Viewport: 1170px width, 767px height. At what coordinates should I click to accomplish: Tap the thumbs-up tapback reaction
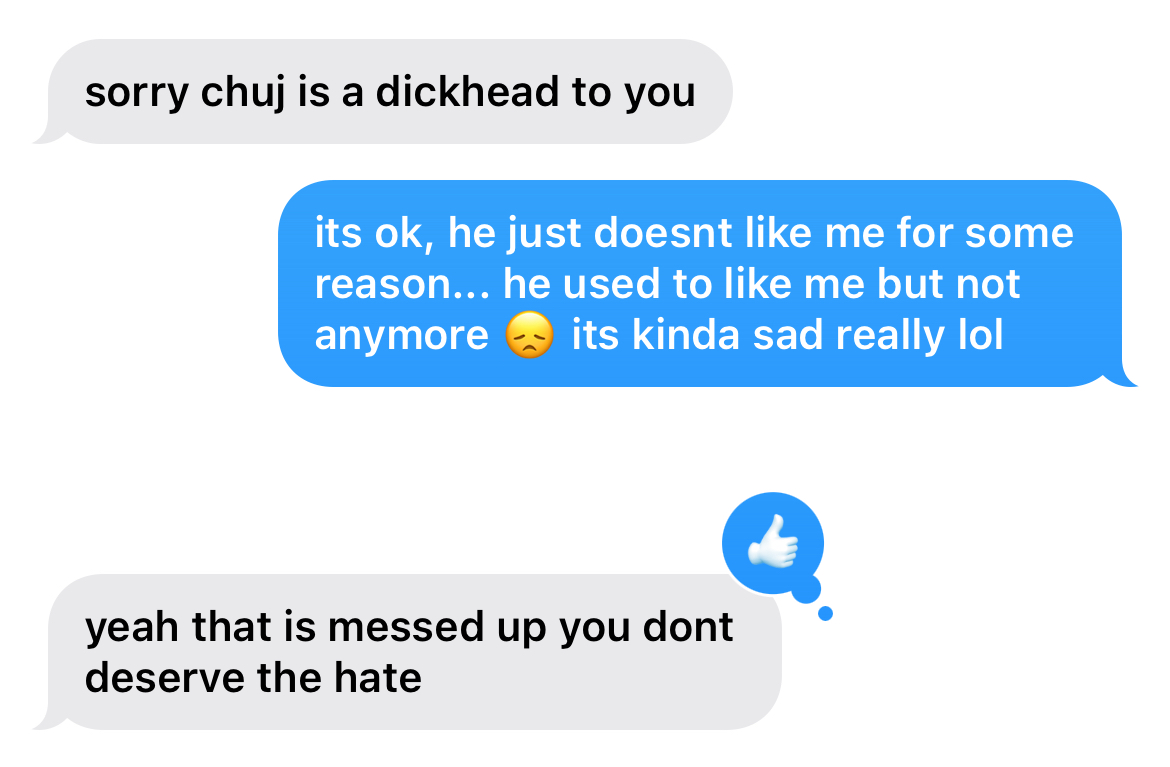coord(773,542)
